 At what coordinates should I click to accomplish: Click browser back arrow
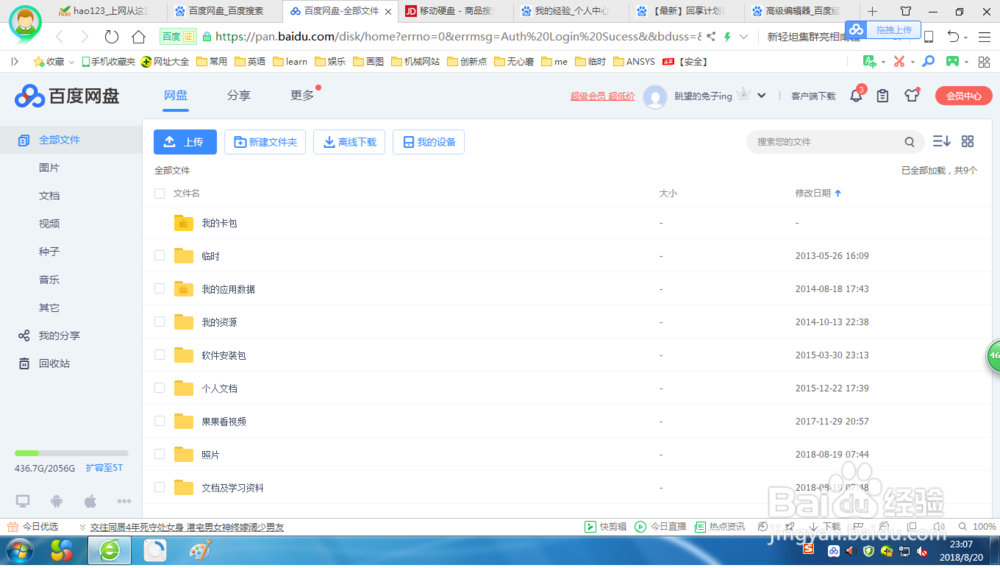(x=60, y=37)
